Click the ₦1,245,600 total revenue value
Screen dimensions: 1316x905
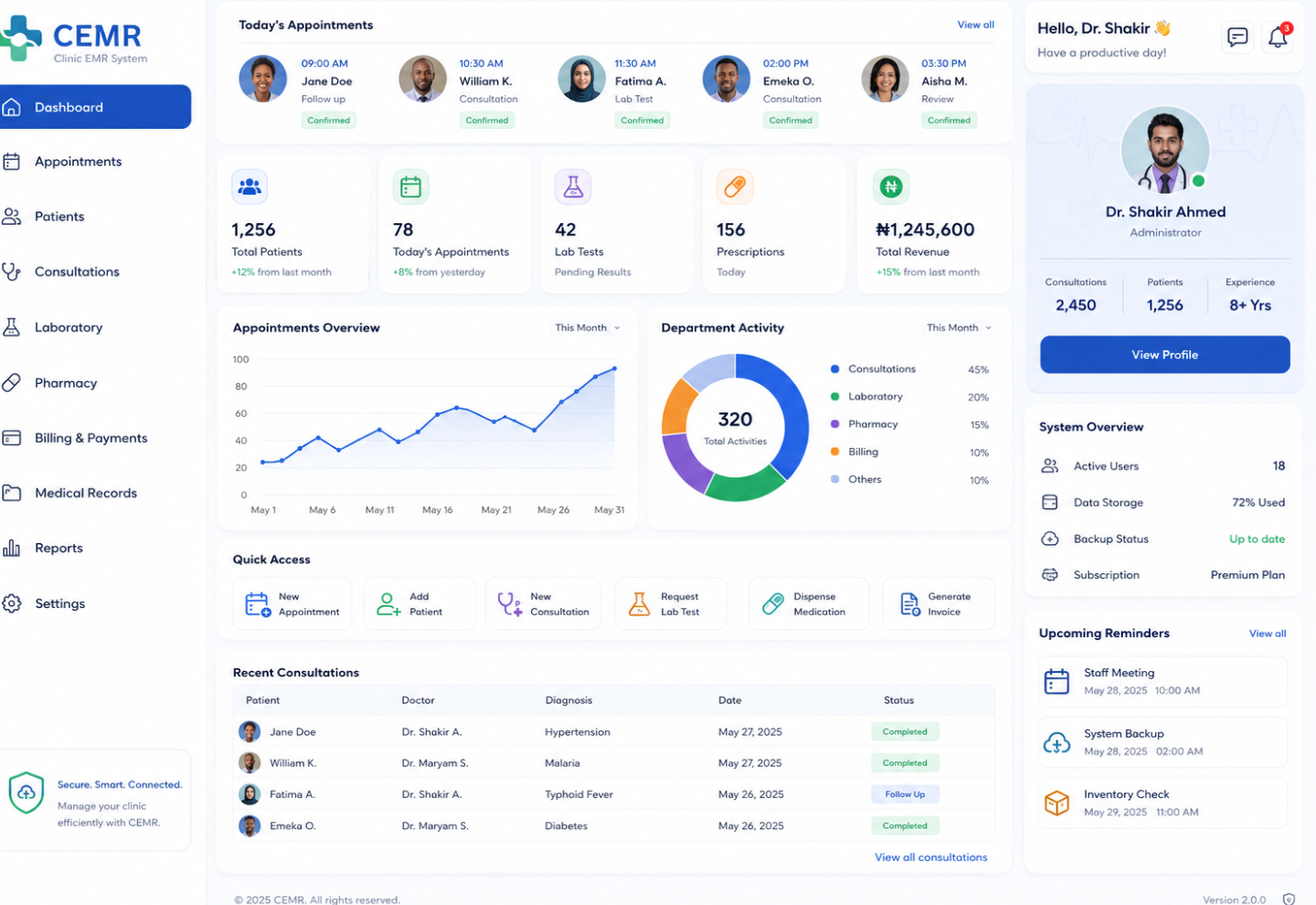coord(925,229)
